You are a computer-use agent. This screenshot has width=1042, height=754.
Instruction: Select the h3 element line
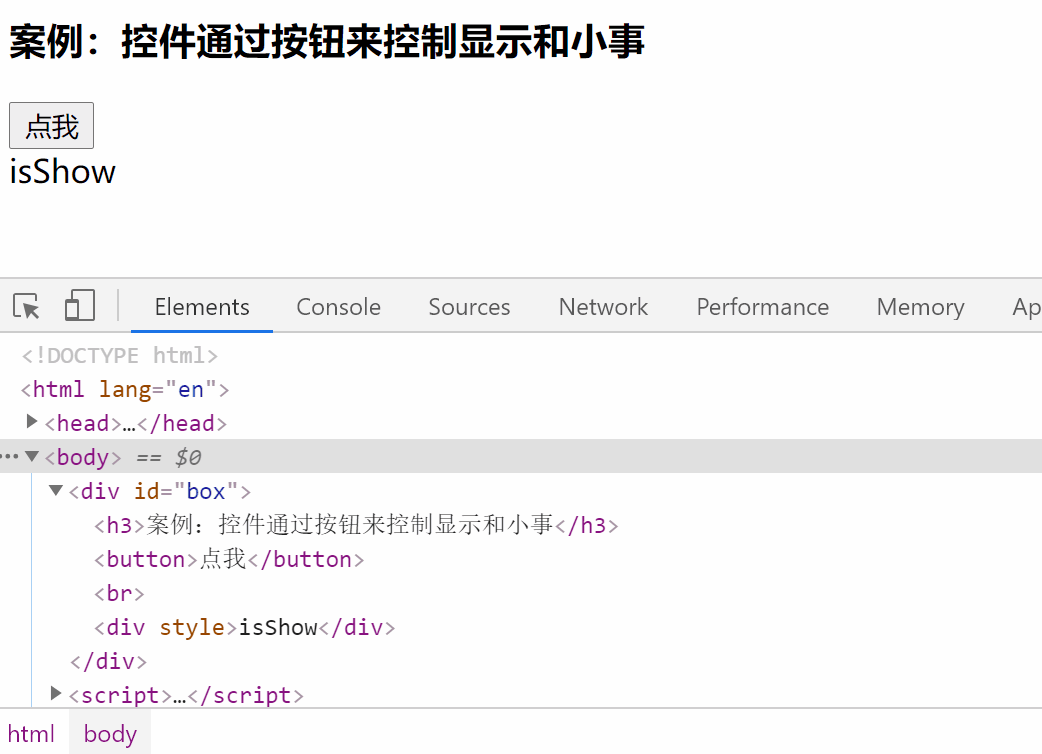356,525
